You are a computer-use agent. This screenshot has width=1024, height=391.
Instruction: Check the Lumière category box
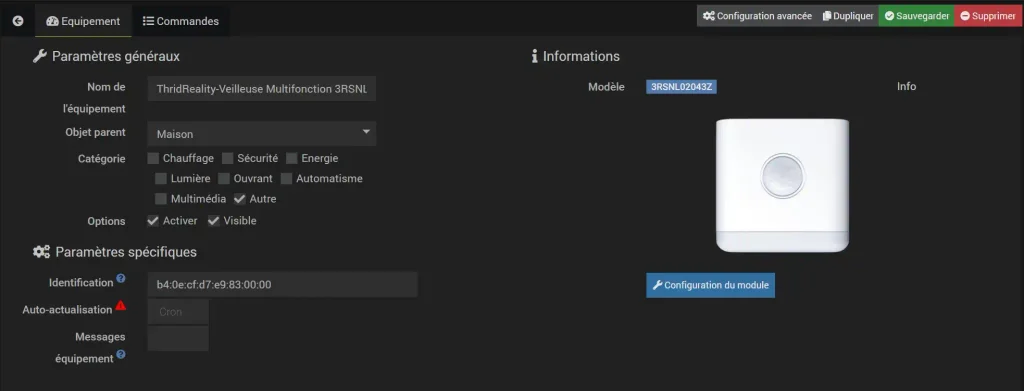161,178
